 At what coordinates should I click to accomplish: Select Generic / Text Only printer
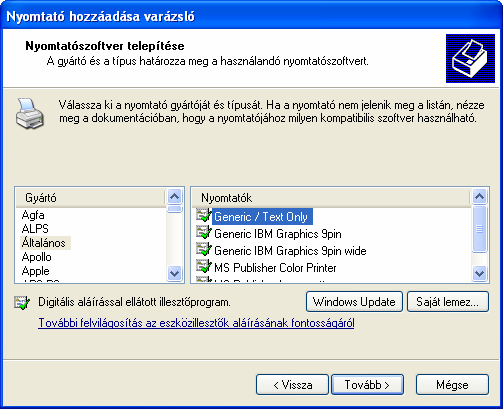point(261,217)
